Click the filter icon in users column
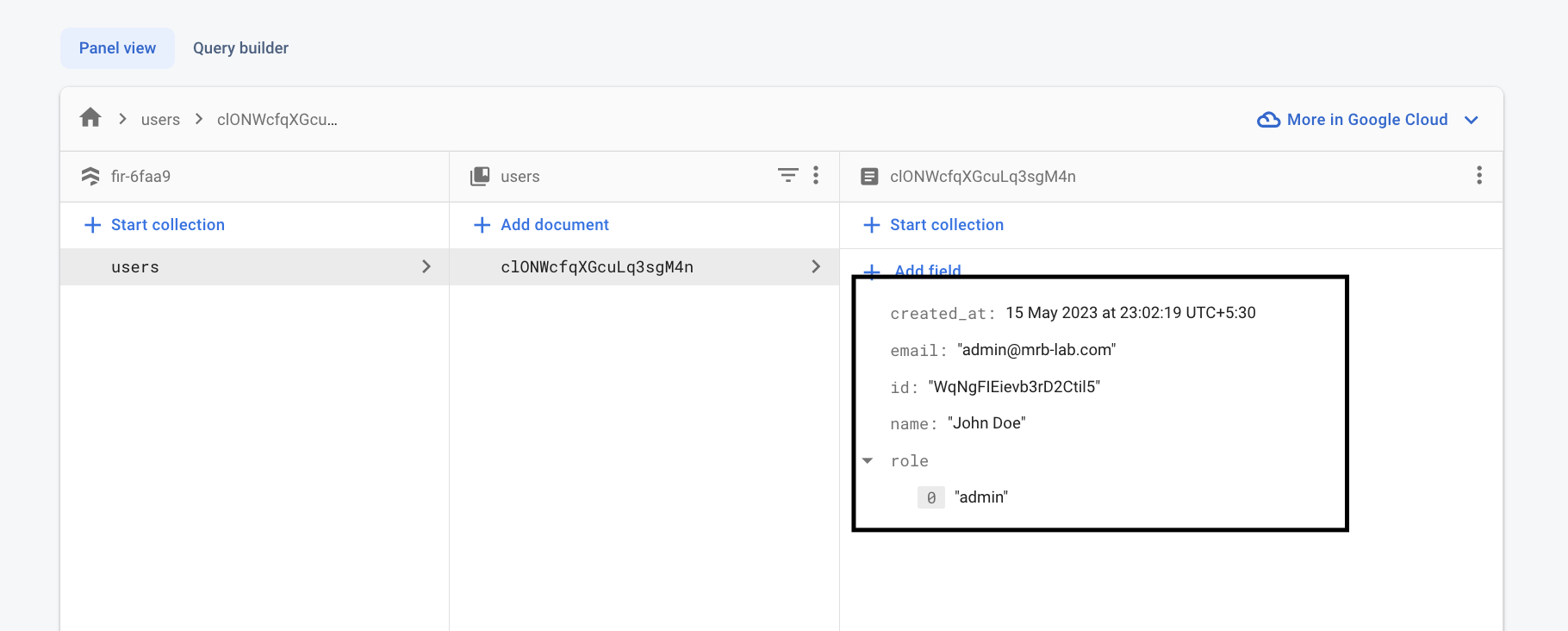 tap(787, 176)
